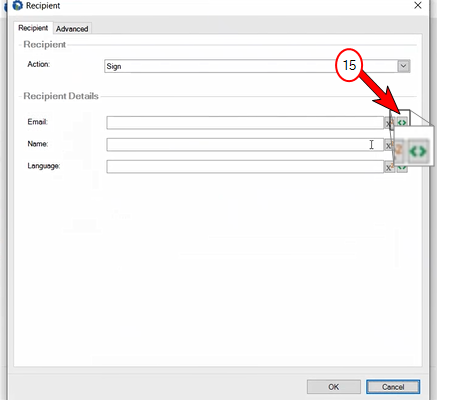This screenshot has width=450, height=400.
Task: Click the Cancel button
Action: tap(393, 387)
